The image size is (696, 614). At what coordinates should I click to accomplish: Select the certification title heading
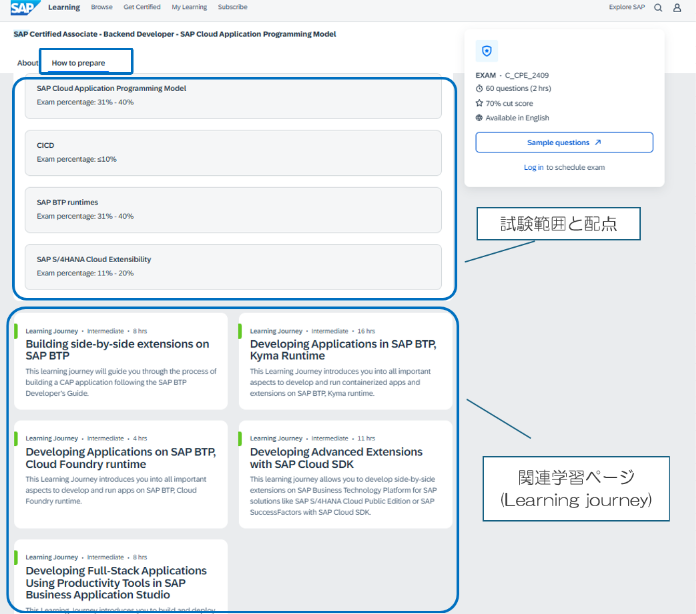[175, 34]
